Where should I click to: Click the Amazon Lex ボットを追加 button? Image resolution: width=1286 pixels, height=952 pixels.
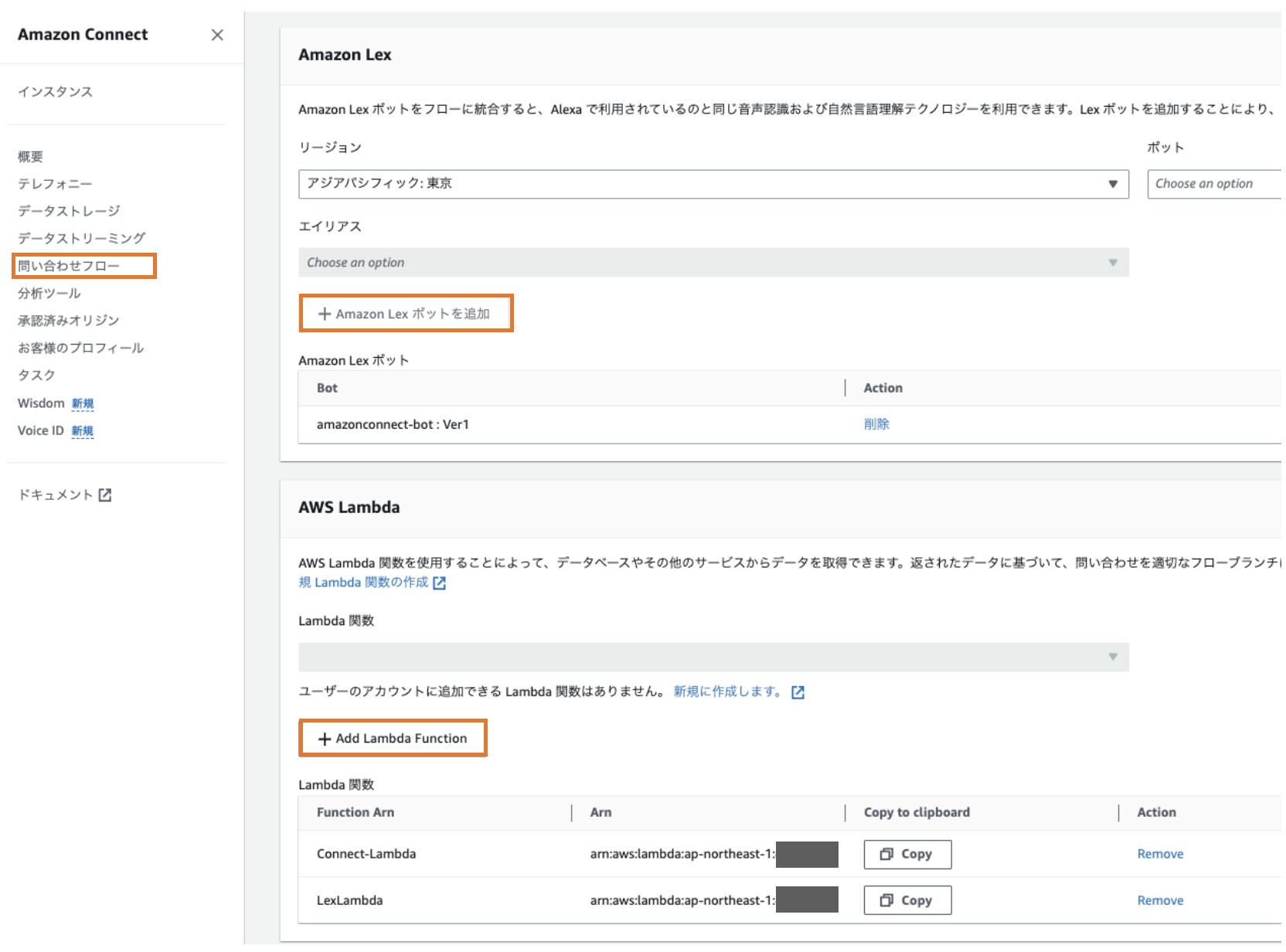coord(406,313)
